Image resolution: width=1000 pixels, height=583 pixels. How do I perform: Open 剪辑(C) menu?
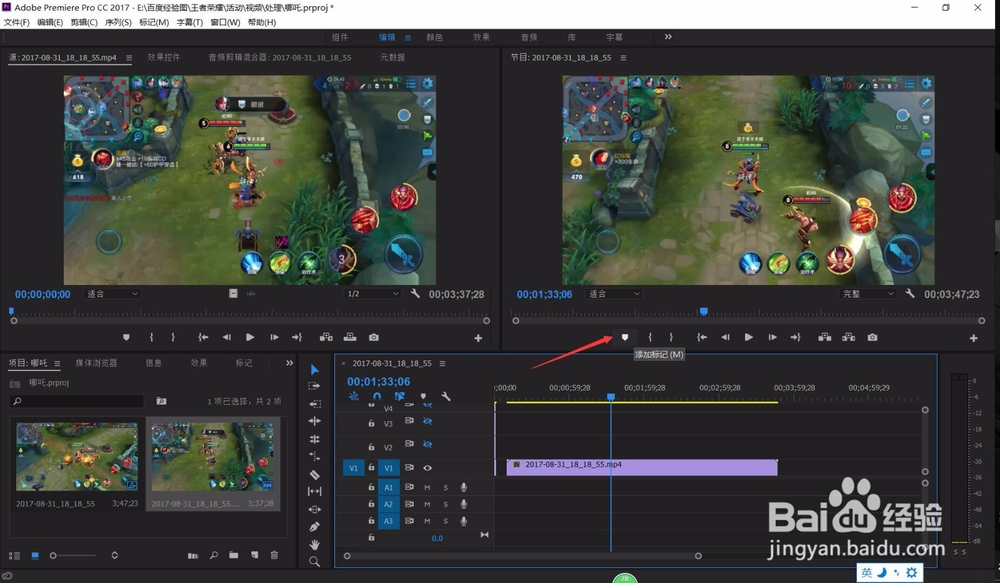(84, 22)
